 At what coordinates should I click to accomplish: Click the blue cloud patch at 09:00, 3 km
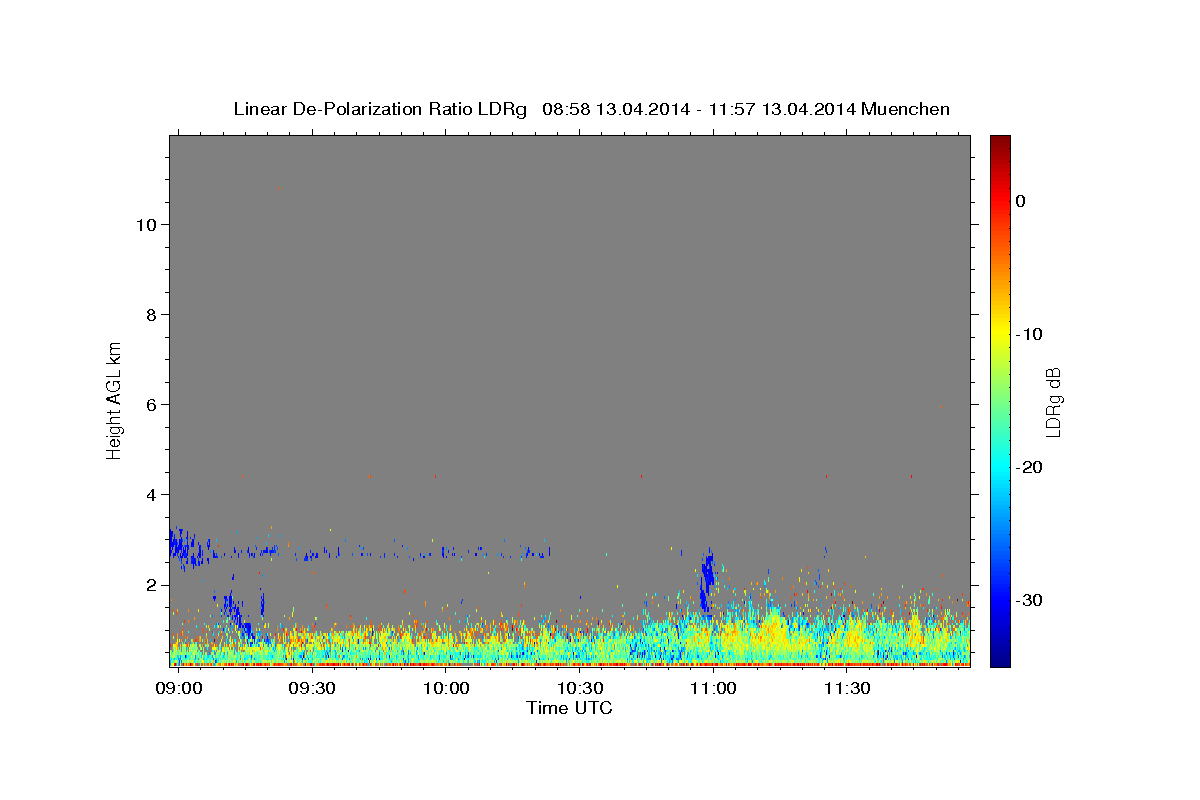click(185, 546)
